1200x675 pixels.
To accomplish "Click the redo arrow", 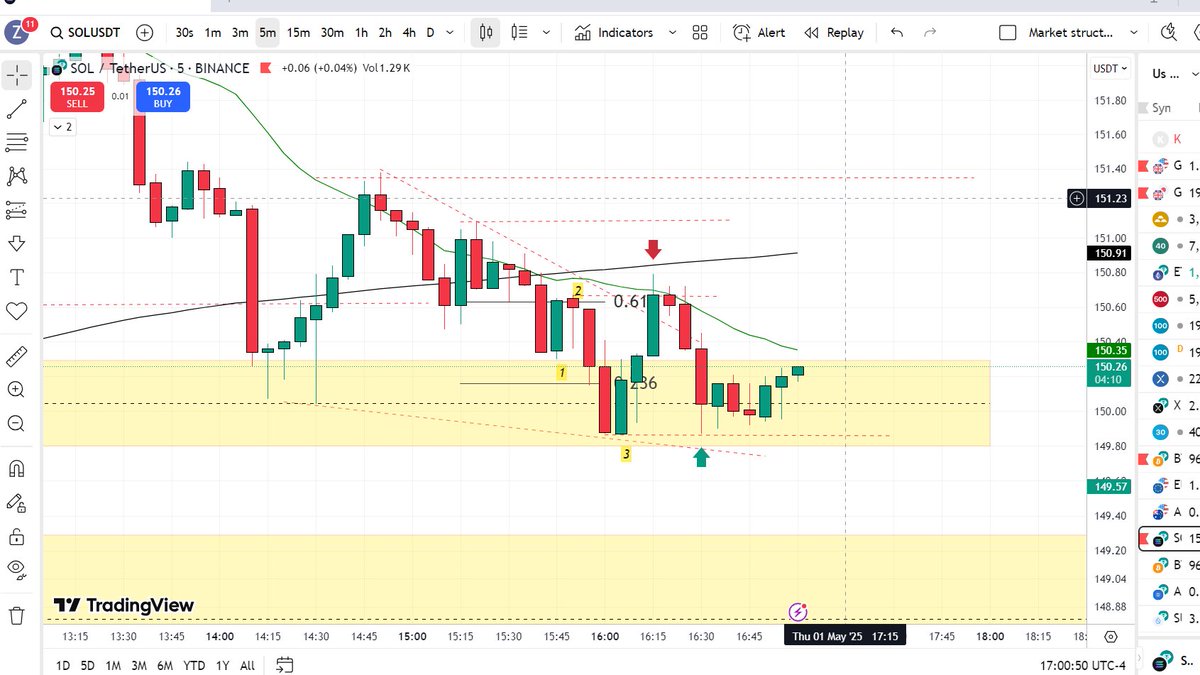I will click(930, 32).
